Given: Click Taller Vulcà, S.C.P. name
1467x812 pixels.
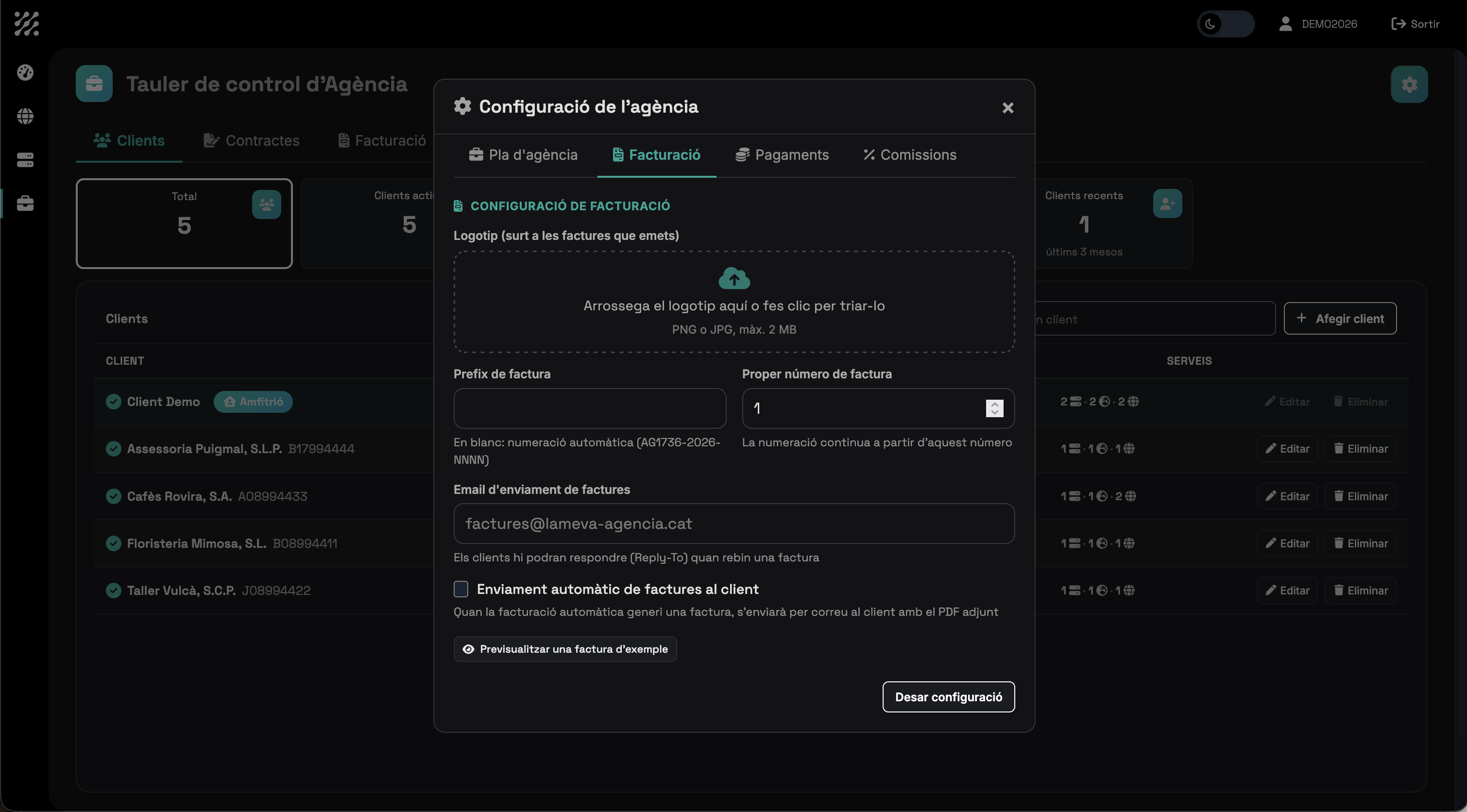Looking at the screenshot, I should pyautogui.click(x=181, y=591).
